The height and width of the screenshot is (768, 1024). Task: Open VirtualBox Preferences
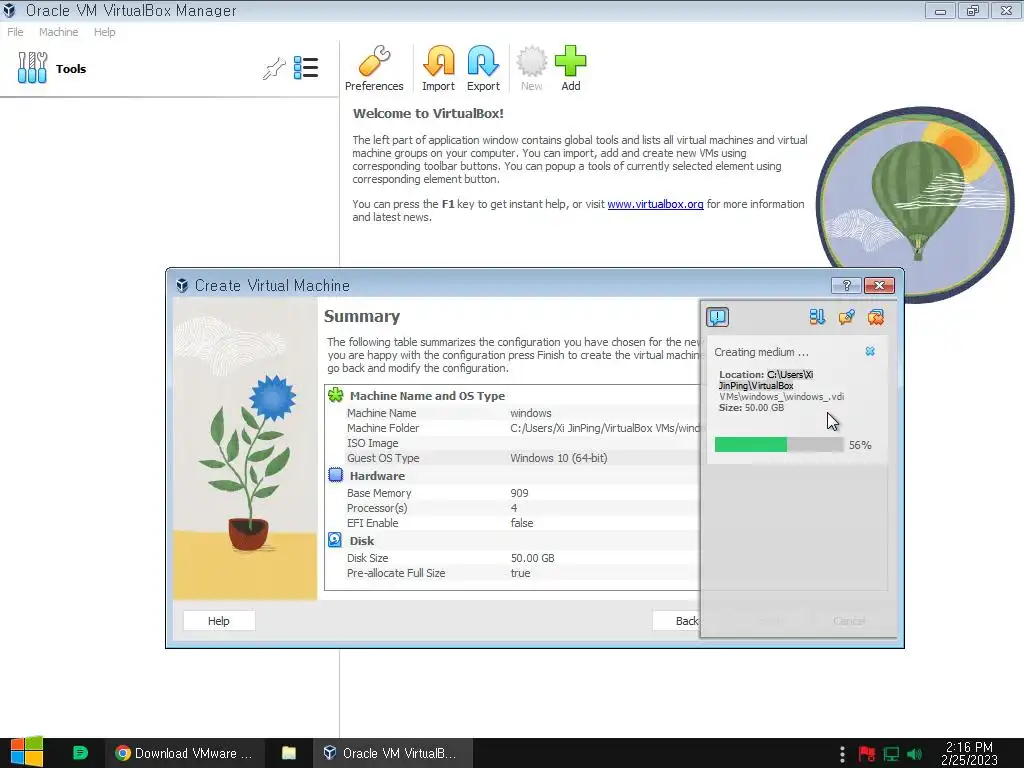coord(374,69)
